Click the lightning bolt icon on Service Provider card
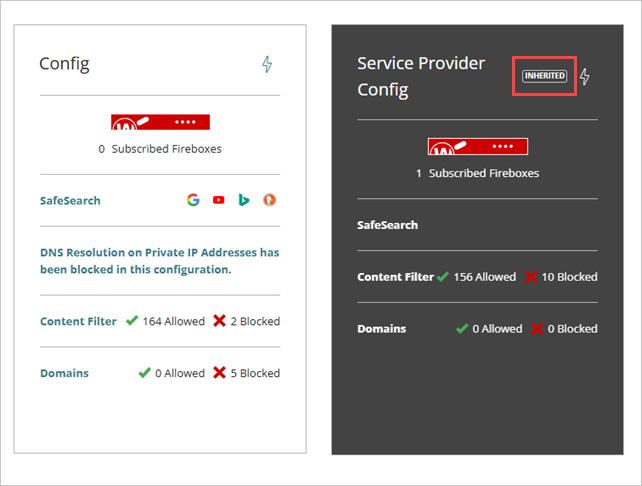Screen dimensions: 642x486 [585, 77]
